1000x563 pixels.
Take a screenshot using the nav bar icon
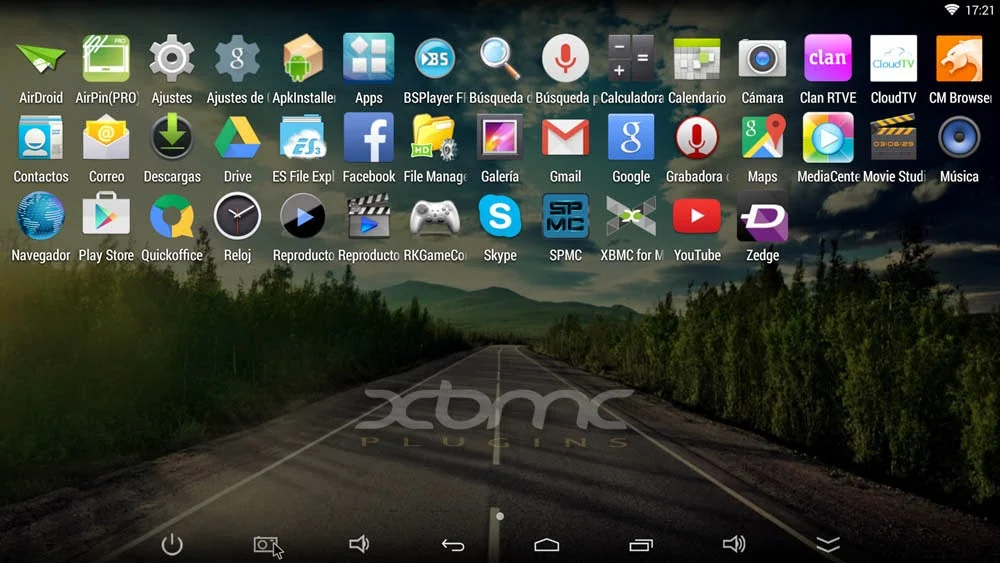[266, 545]
